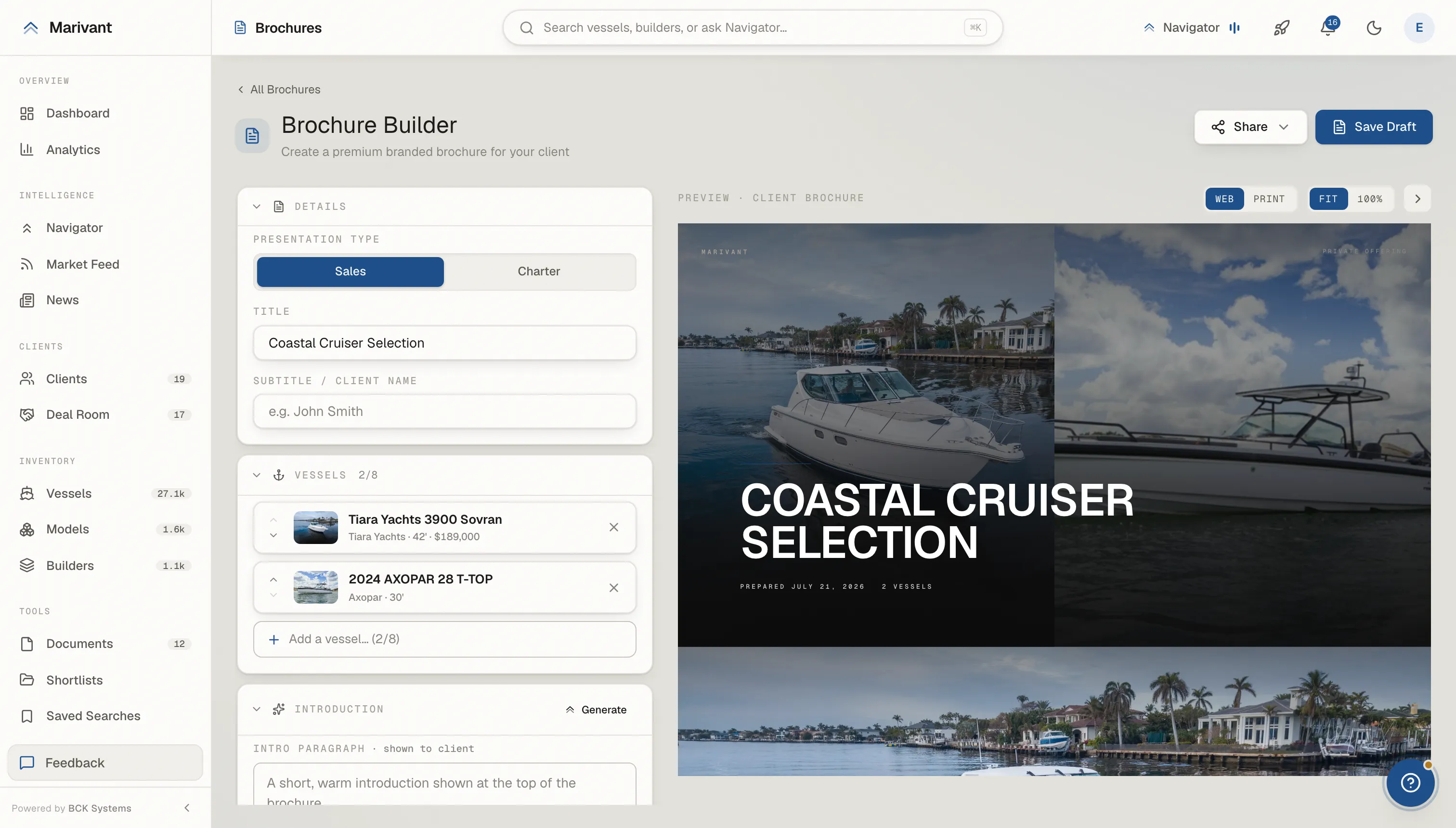Set preview zoom to FIT

click(1328, 199)
